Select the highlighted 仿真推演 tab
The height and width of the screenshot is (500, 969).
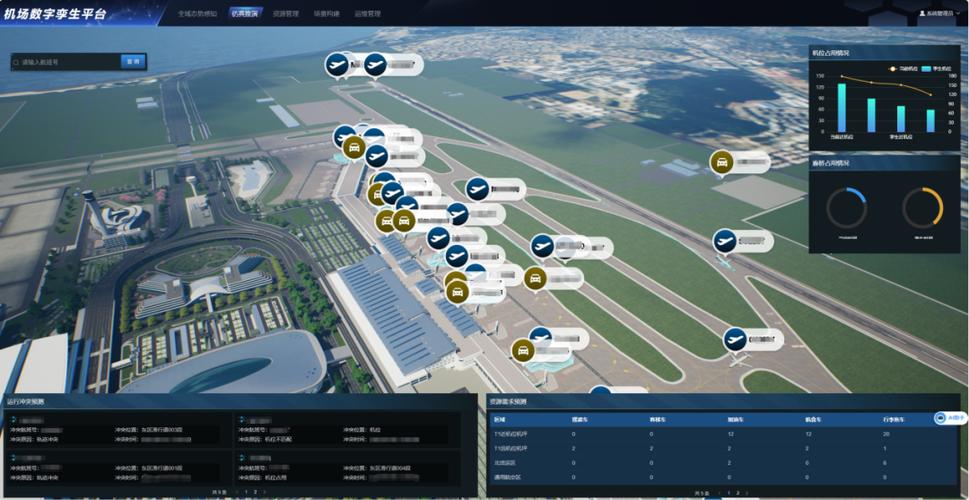click(x=245, y=13)
